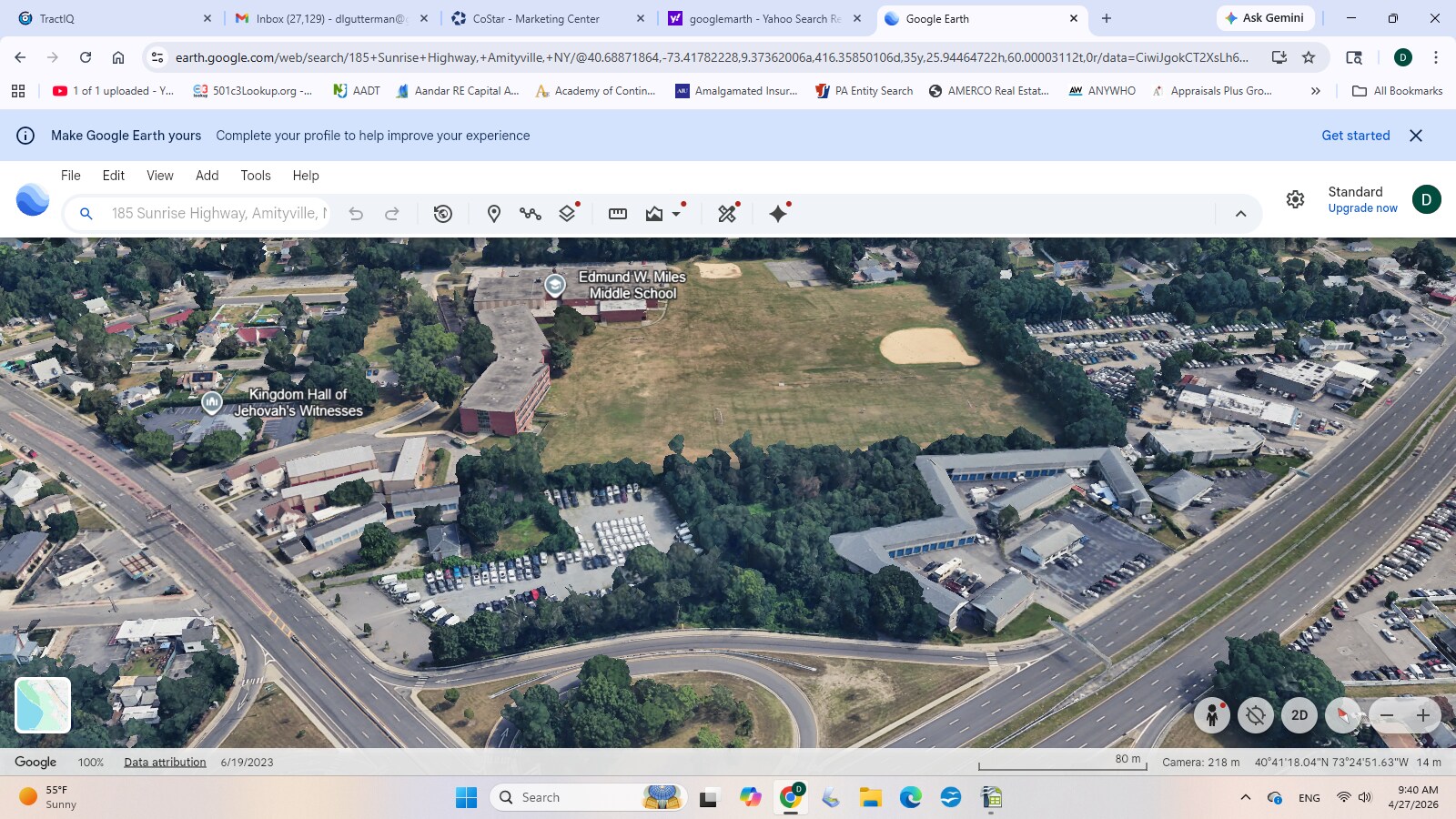This screenshot has height=819, width=1456.
Task: Open Chrome three-dot menu
Action: (x=1436, y=57)
